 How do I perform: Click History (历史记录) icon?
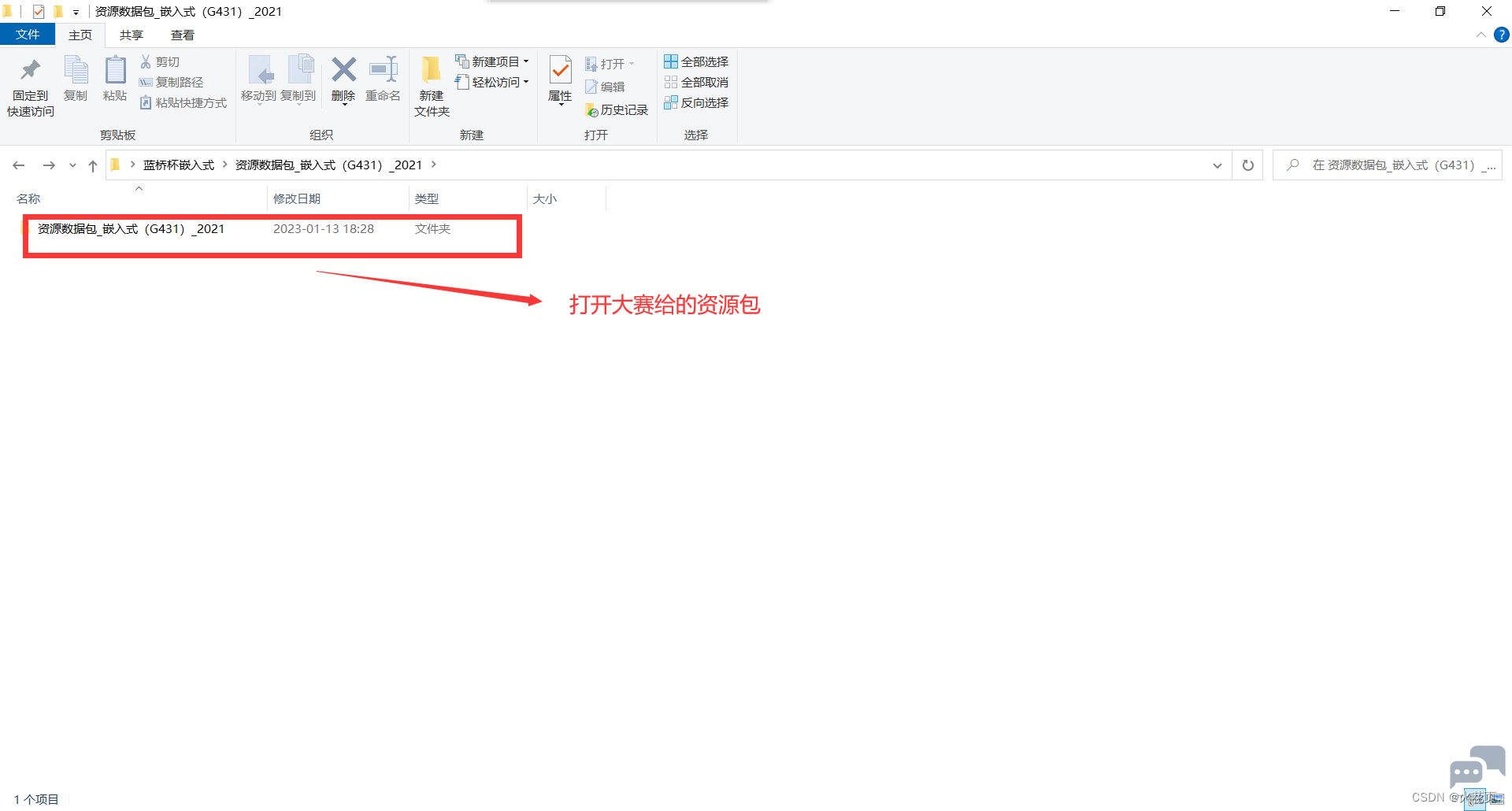(591, 110)
